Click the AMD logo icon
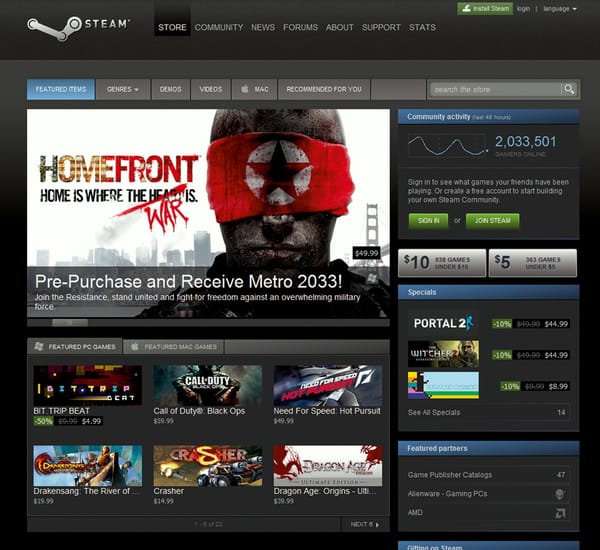The image size is (600, 550). point(560,513)
